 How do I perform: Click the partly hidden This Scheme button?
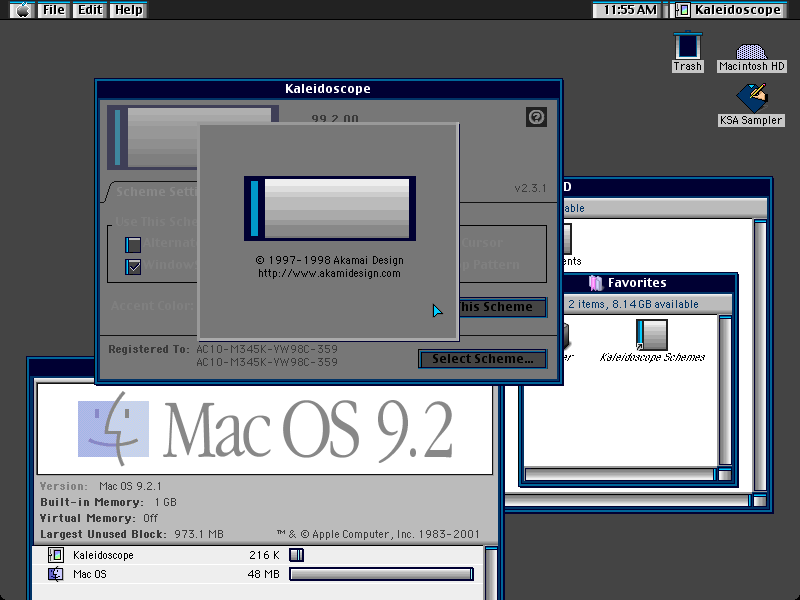pos(503,307)
